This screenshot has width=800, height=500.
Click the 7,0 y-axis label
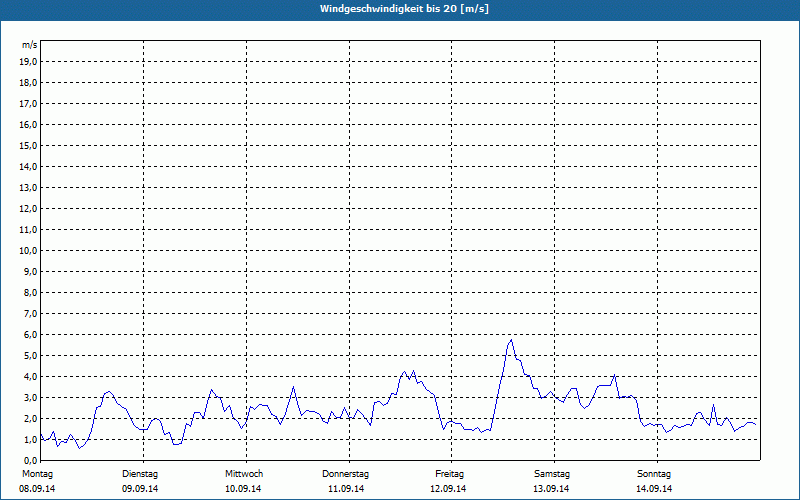[x=30, y=313]
